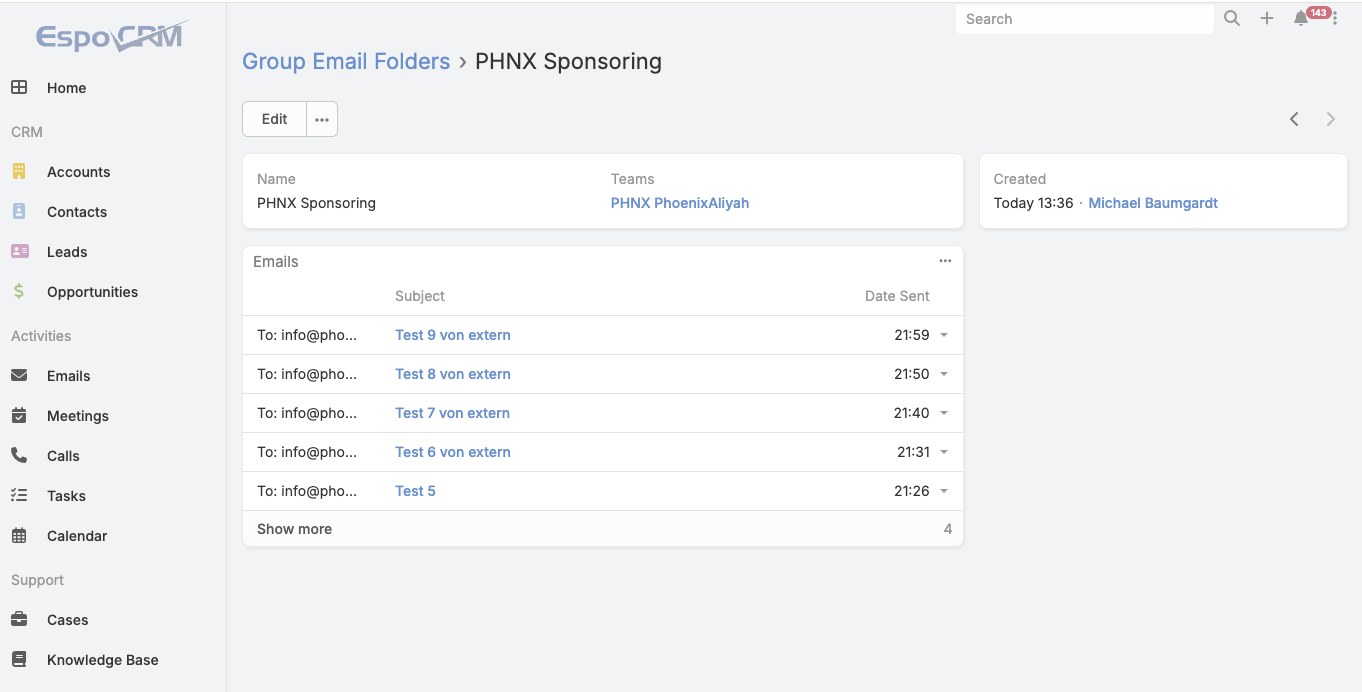Focus the global Search field
The height and width of the screenshot is (692, 1362).
1085,19
